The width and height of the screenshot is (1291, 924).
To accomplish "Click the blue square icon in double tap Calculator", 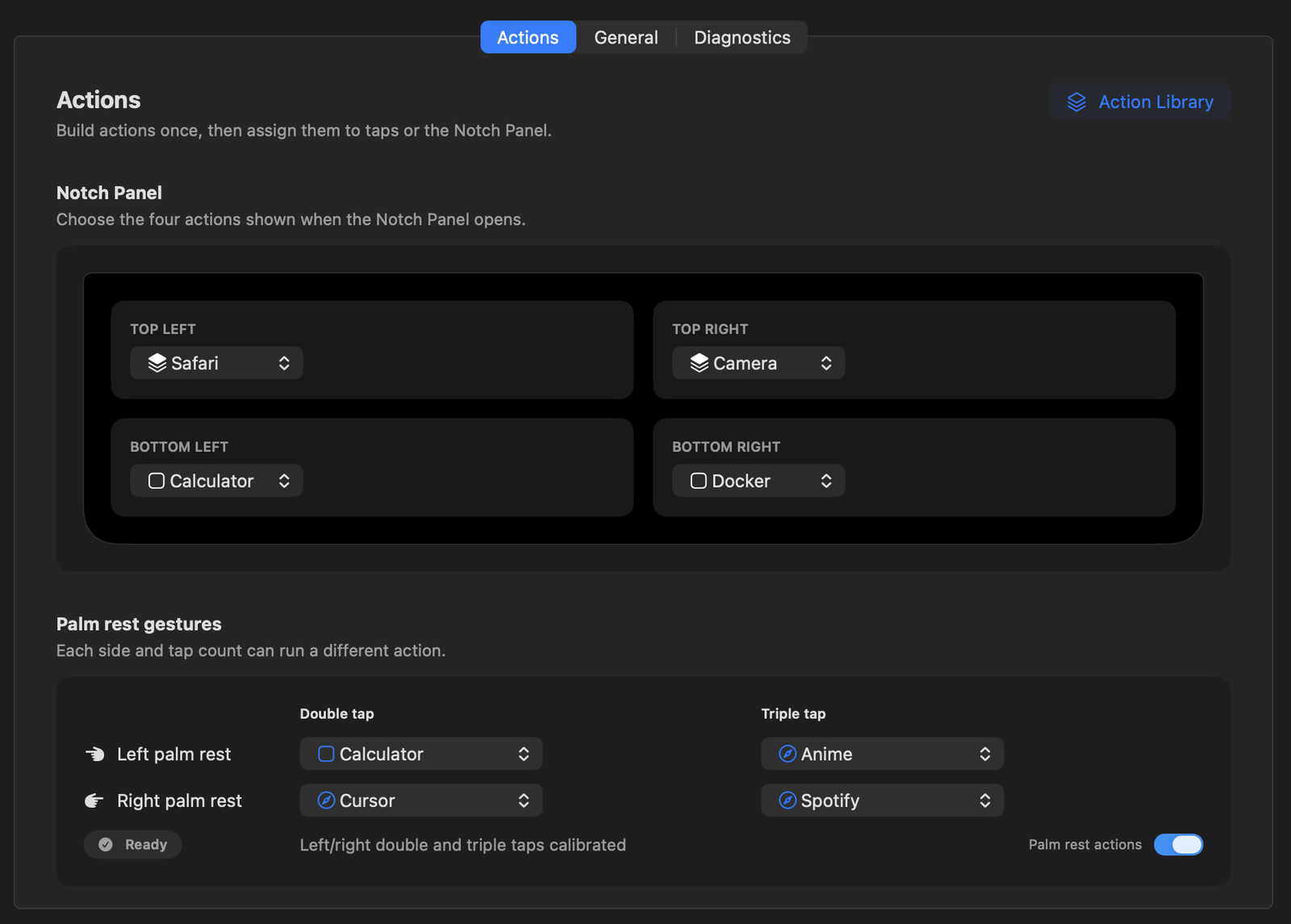I will 326,754.
